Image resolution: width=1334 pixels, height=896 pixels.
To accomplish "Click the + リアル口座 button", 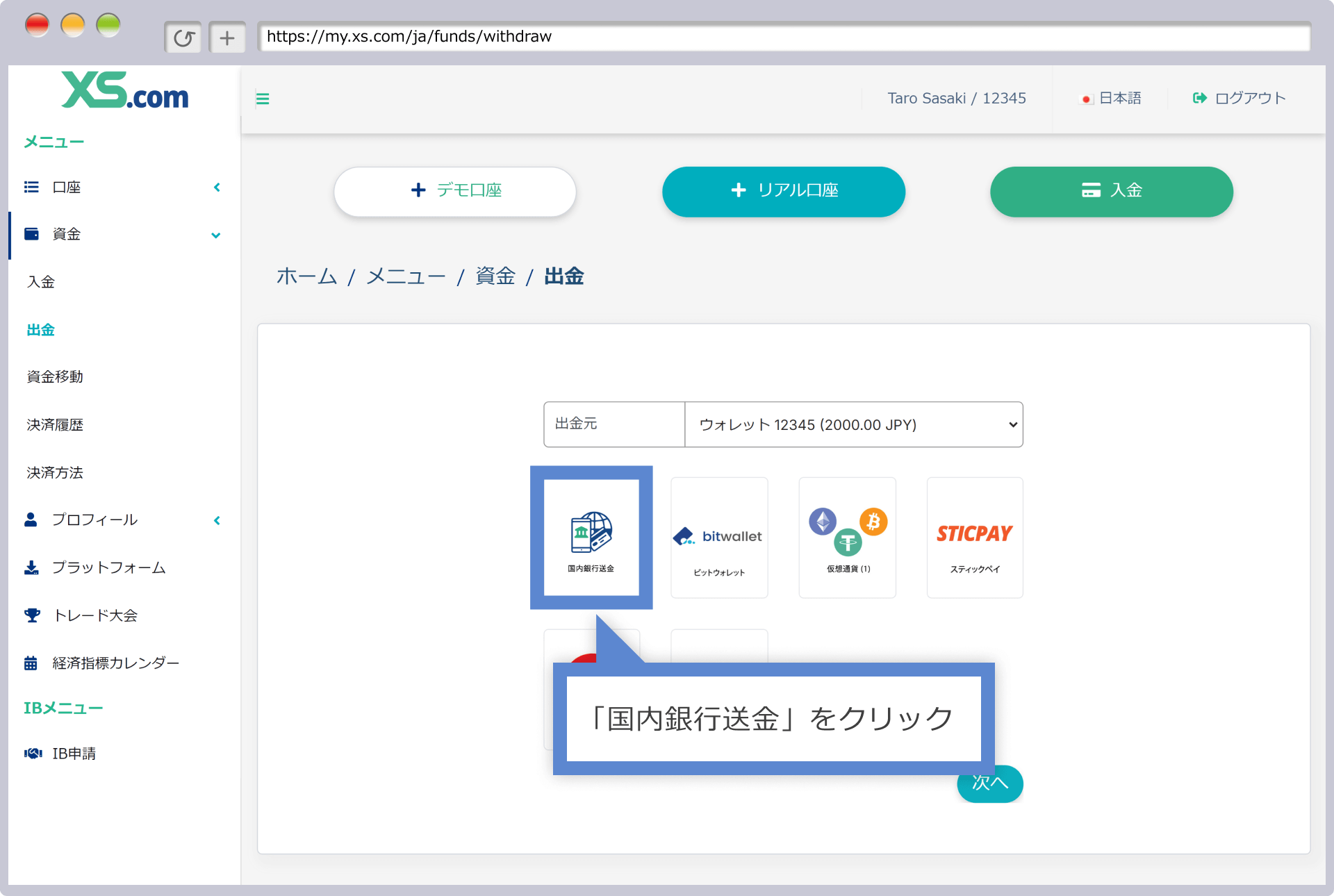I will pos(784,192).
